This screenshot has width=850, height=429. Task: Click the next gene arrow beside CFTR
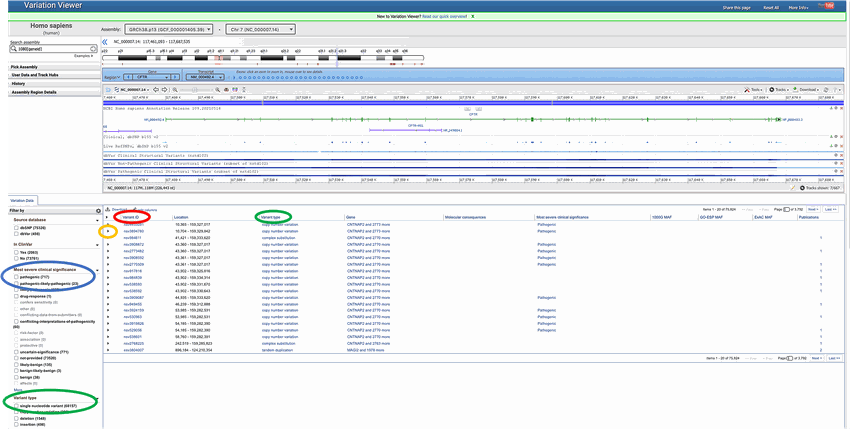tap(175, 77)
